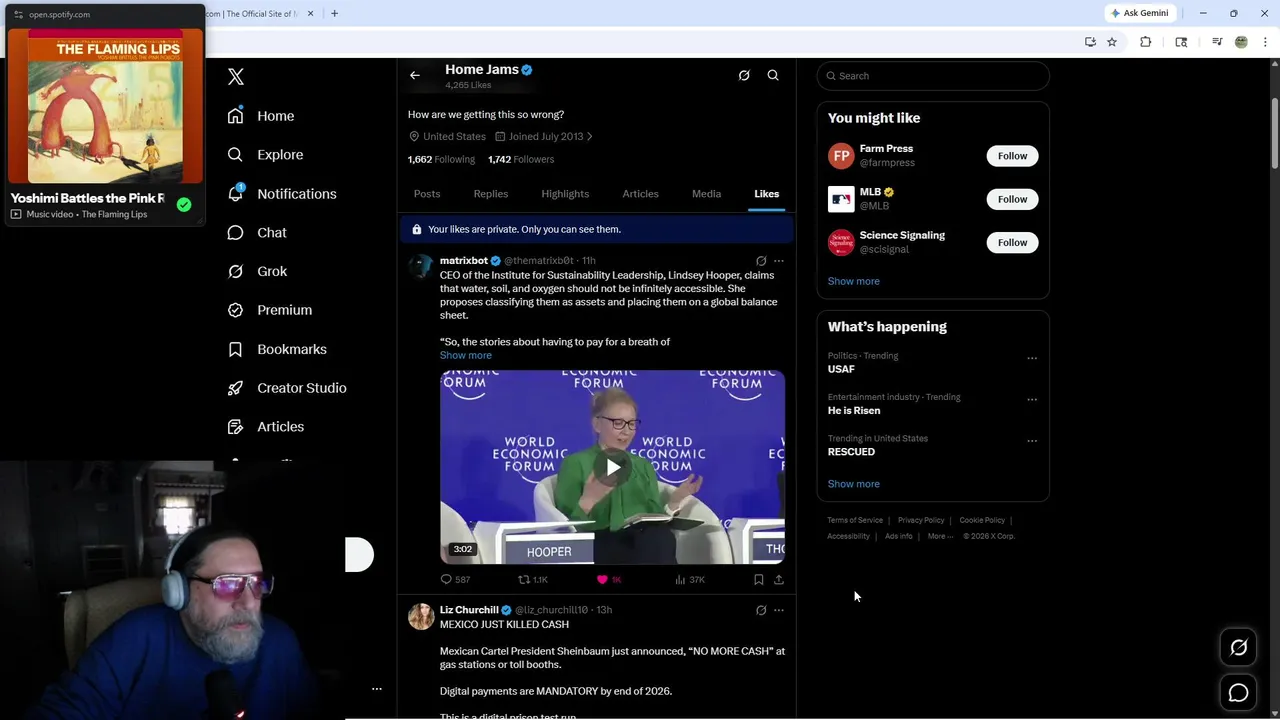Expand truncated matrixbot post text
The width and height of the screenshot is (1280, 720).
coord(465,355)
